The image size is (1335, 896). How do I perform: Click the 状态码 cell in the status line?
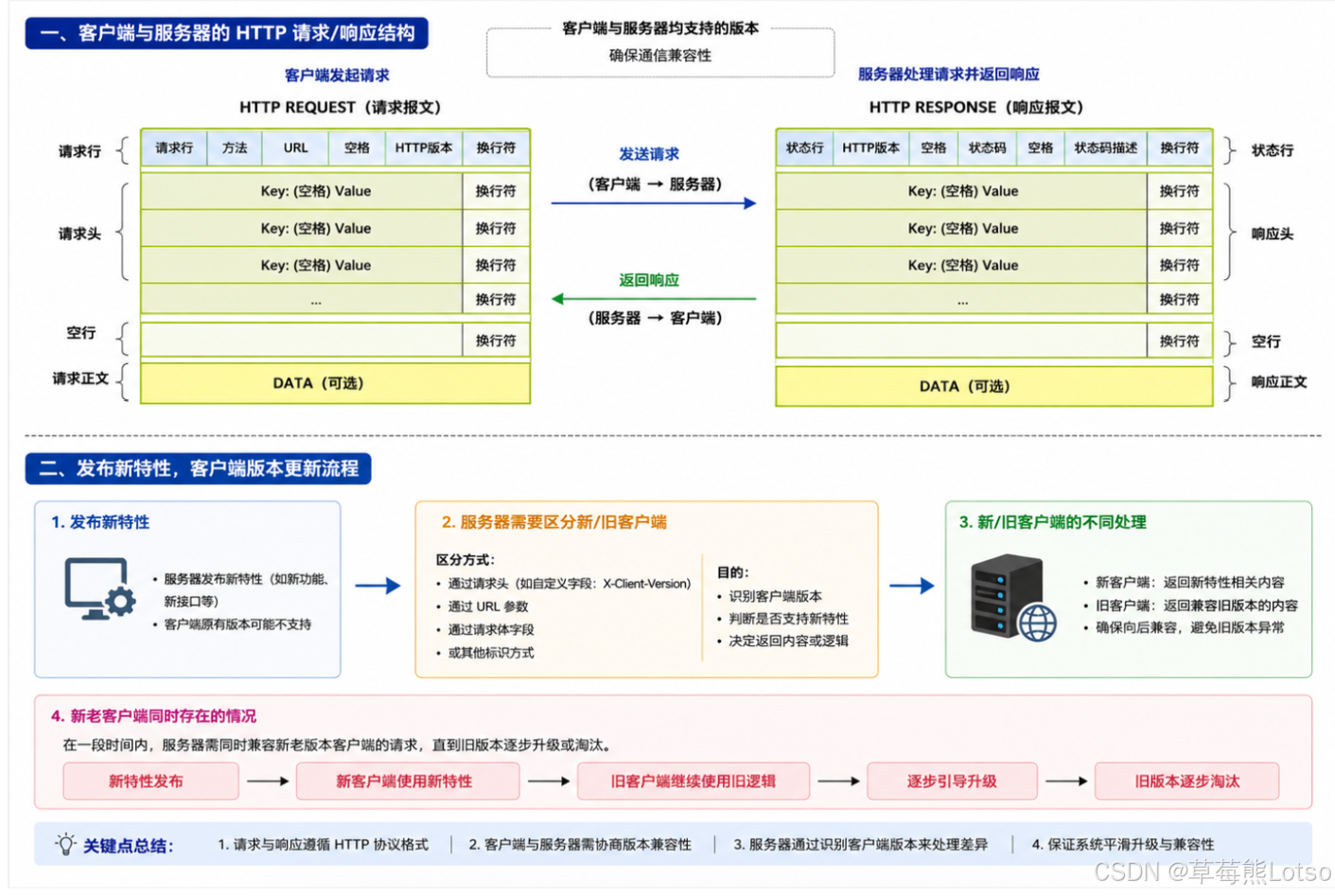[987, 148]
